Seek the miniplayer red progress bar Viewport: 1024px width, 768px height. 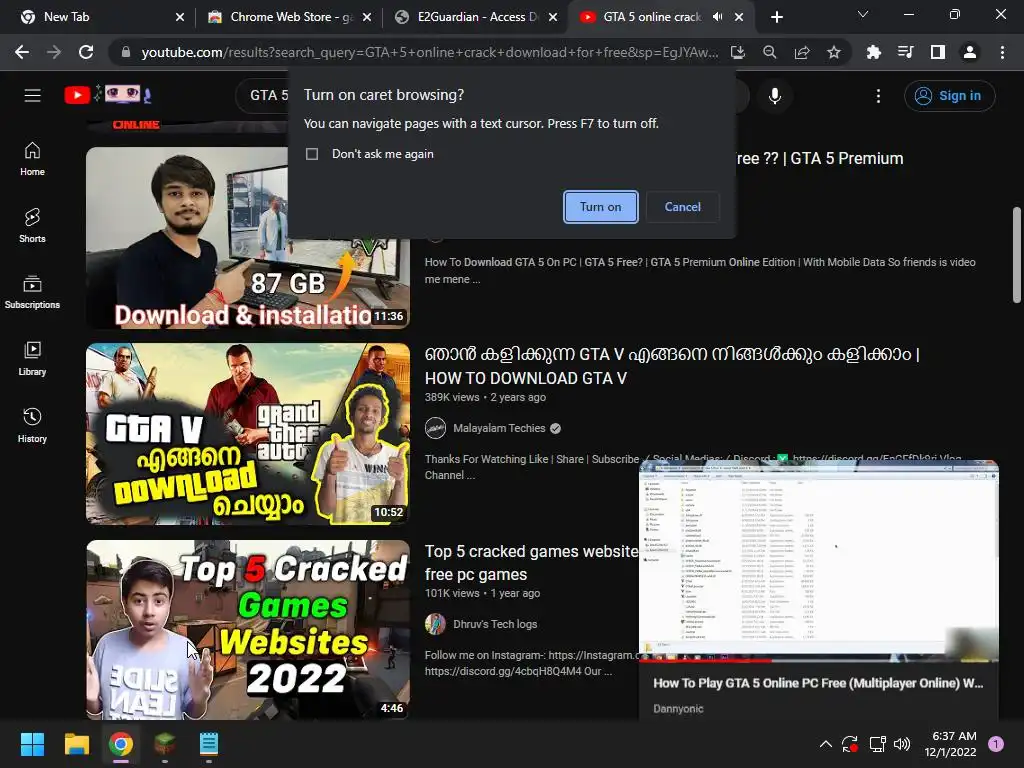point(818,660)
